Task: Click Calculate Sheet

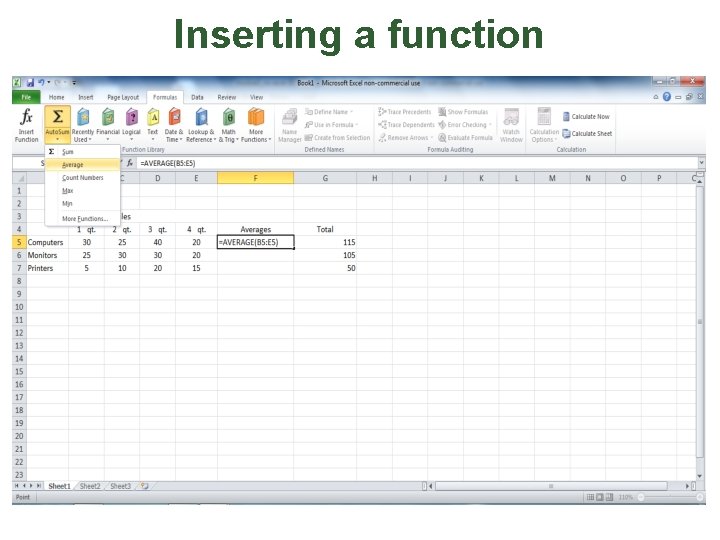Action: [588, 134]
